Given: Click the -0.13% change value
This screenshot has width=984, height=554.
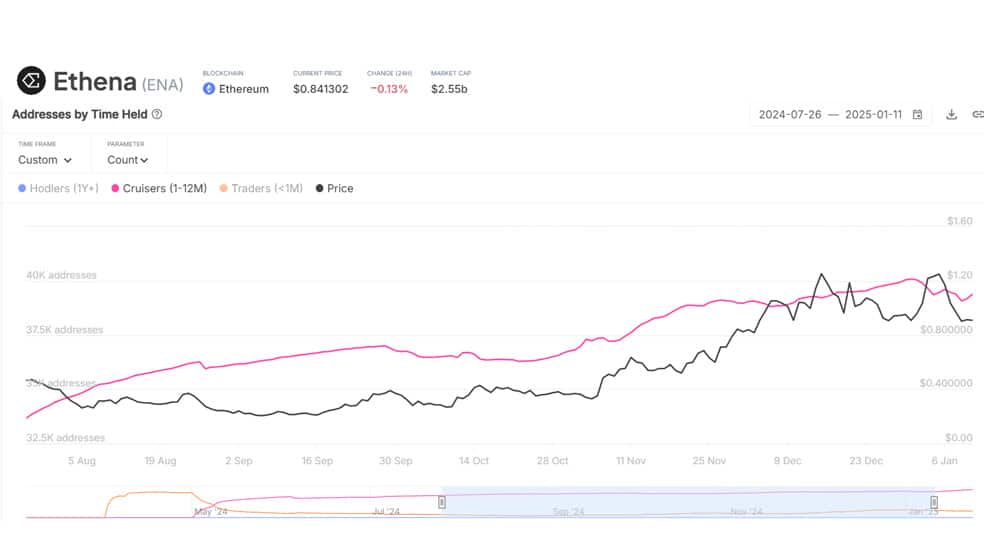Looking at the screenshot, I should pyautogui.click(x=389, y=89).
